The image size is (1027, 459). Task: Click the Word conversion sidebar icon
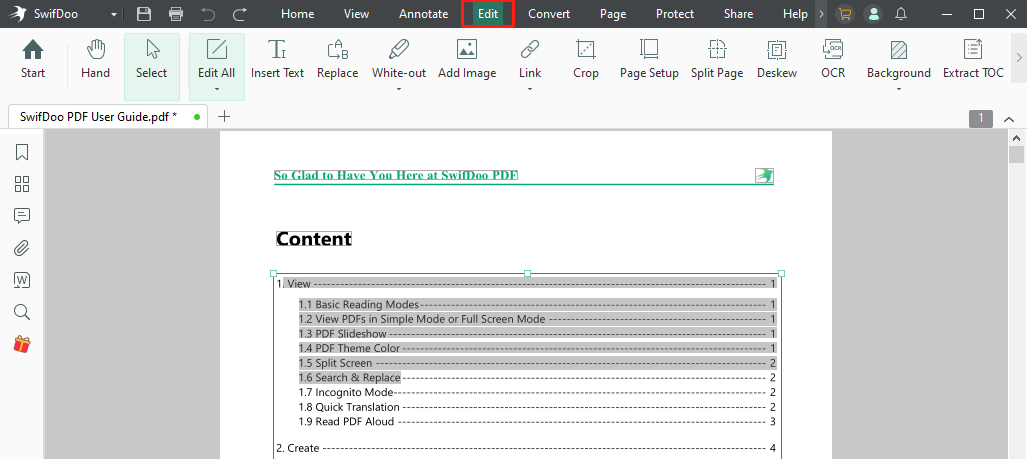coord(22,280)
